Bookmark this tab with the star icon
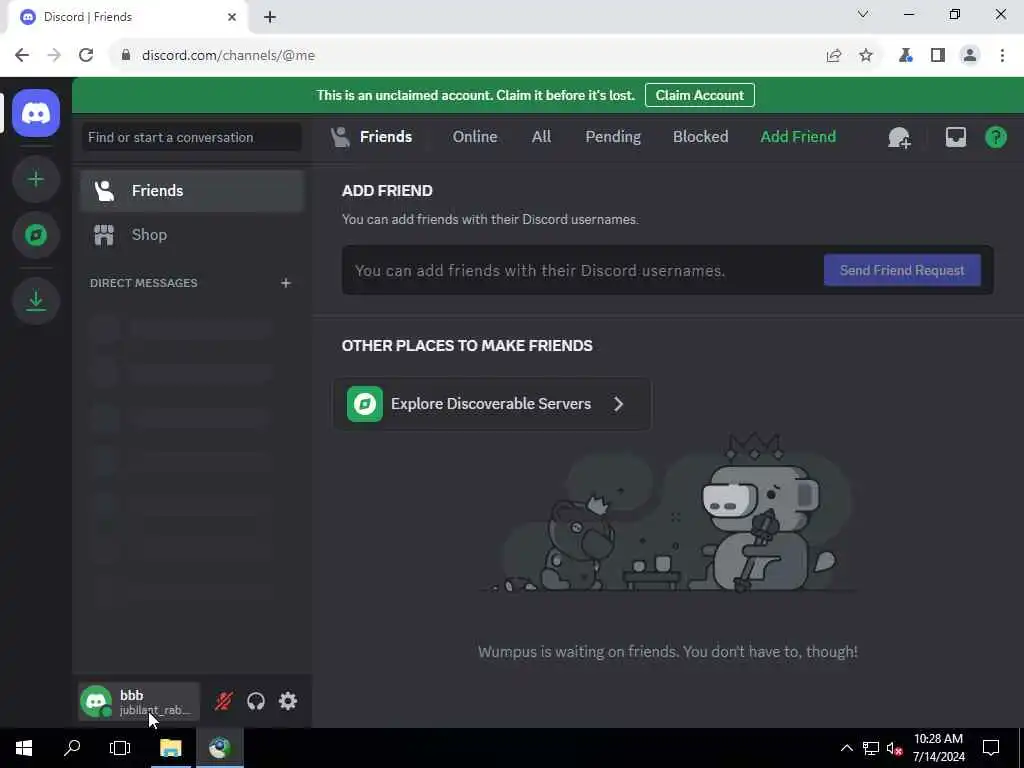Viewport: 1024px width, 768px height. (x=866, y=56)
